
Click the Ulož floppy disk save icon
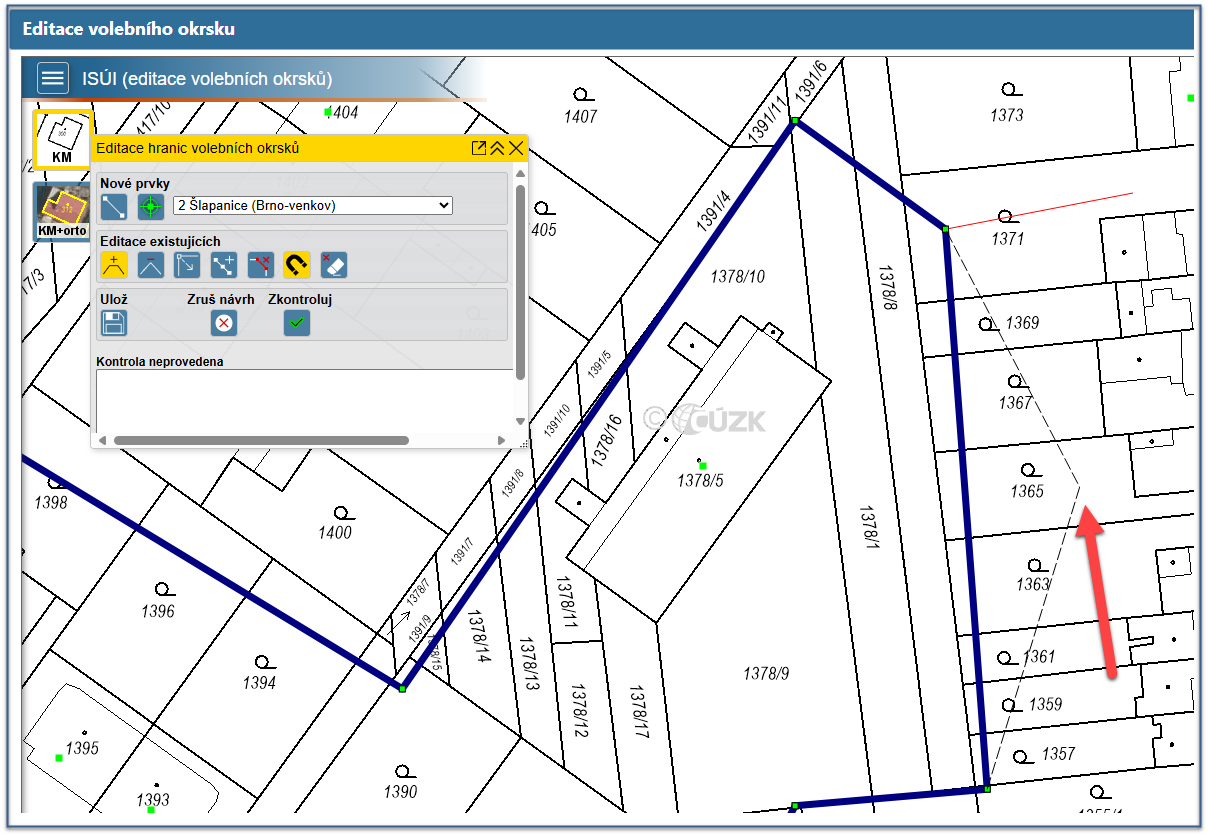click(x=114, y=323)
